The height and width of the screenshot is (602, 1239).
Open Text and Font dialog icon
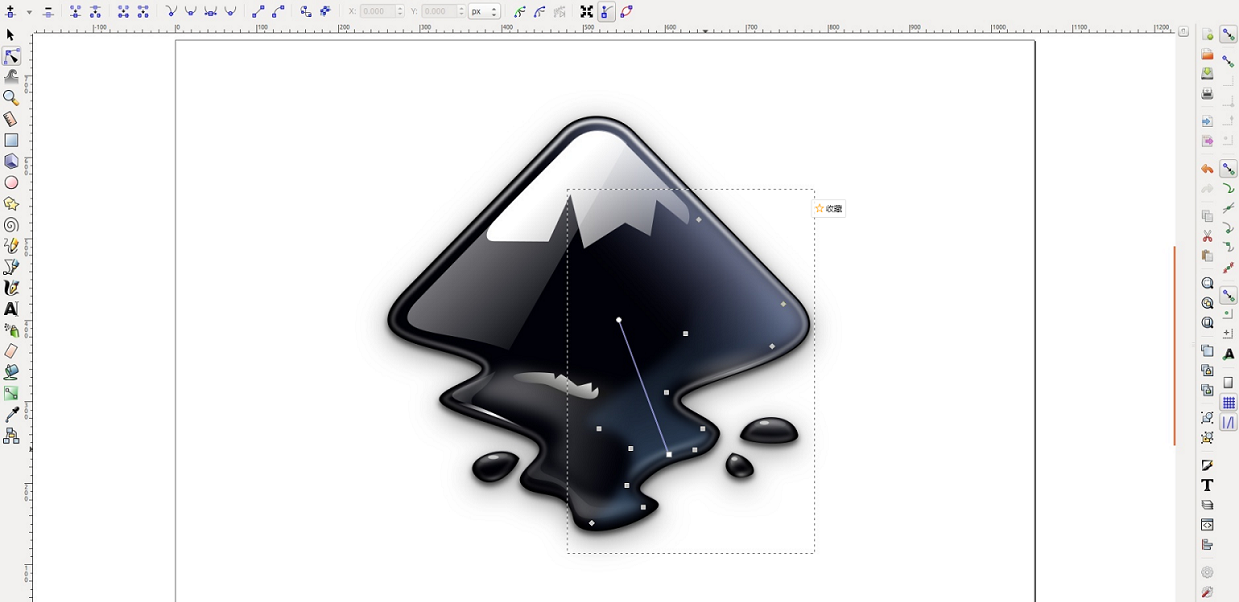(x=1207, y=485)
